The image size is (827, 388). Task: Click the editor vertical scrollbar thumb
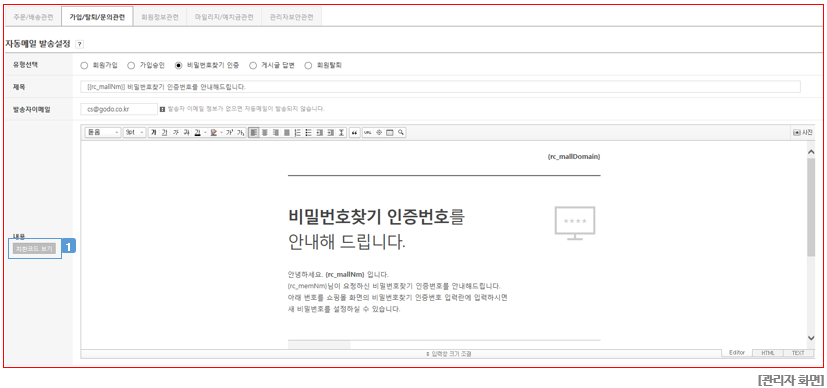click(x=811, y=207)
